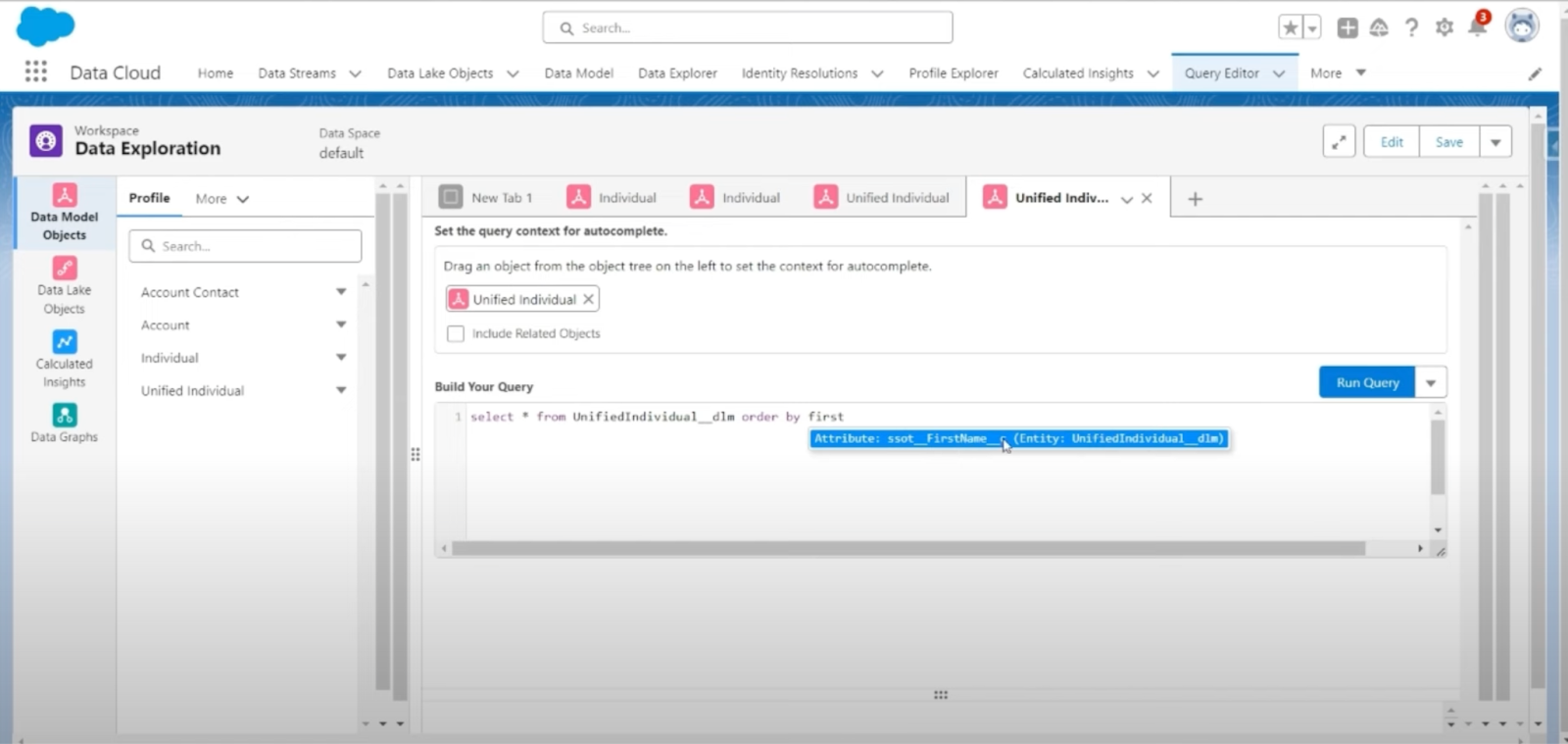Open the Profile Explorer tab
The image size is (1568, 744).
point(954,73)
